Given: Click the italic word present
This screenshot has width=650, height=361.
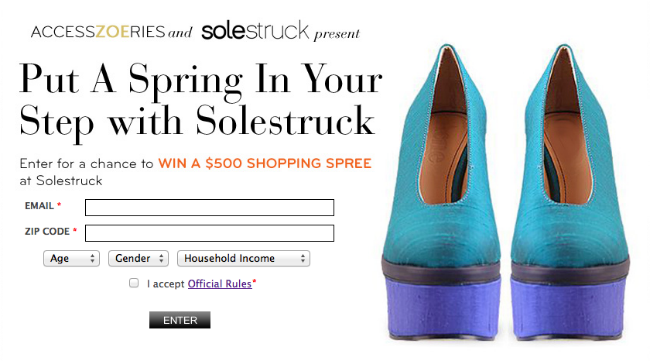Looking at the screenshot, I should [x=337, y=34].
